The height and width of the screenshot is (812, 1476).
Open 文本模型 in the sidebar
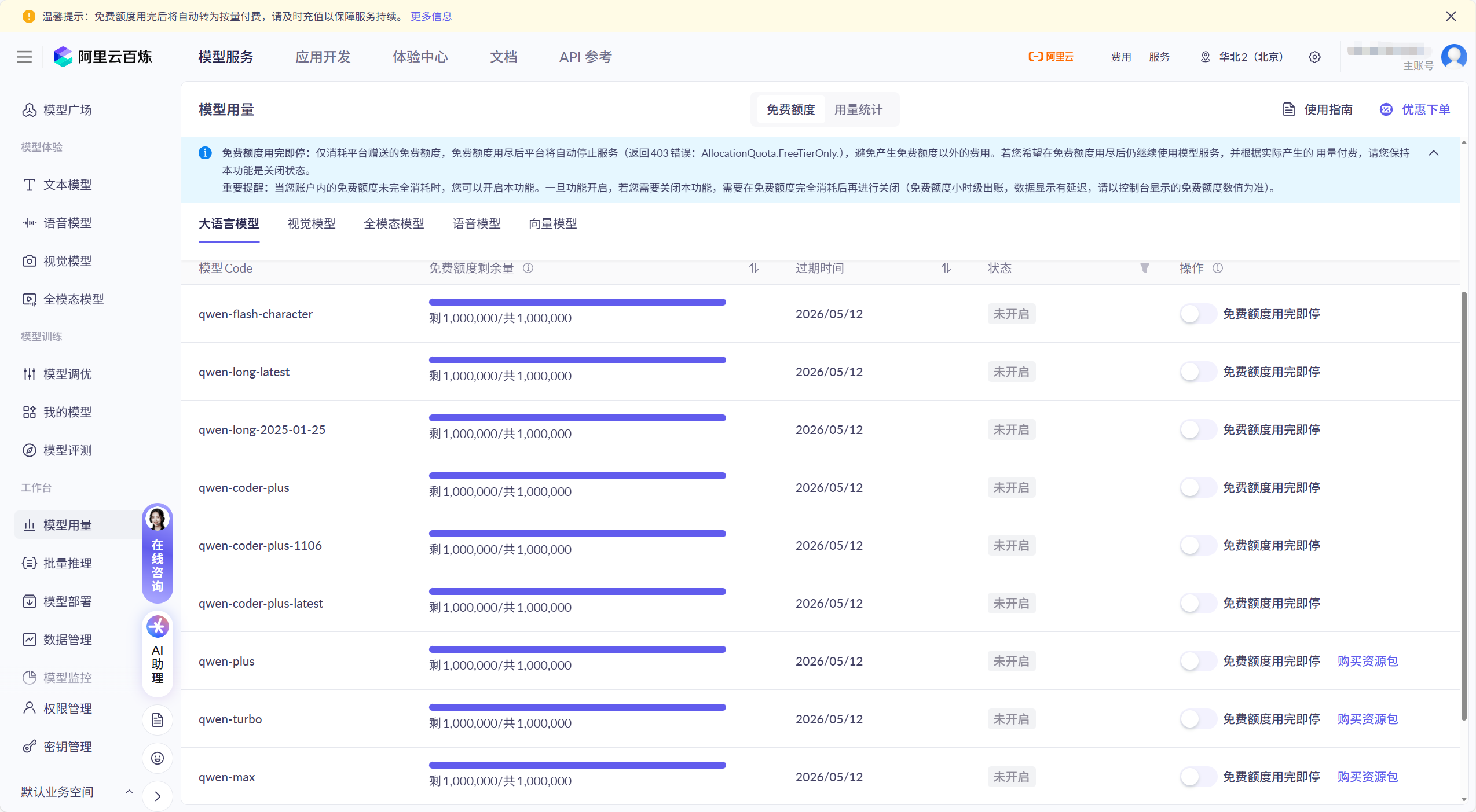(x=57, y=185)
